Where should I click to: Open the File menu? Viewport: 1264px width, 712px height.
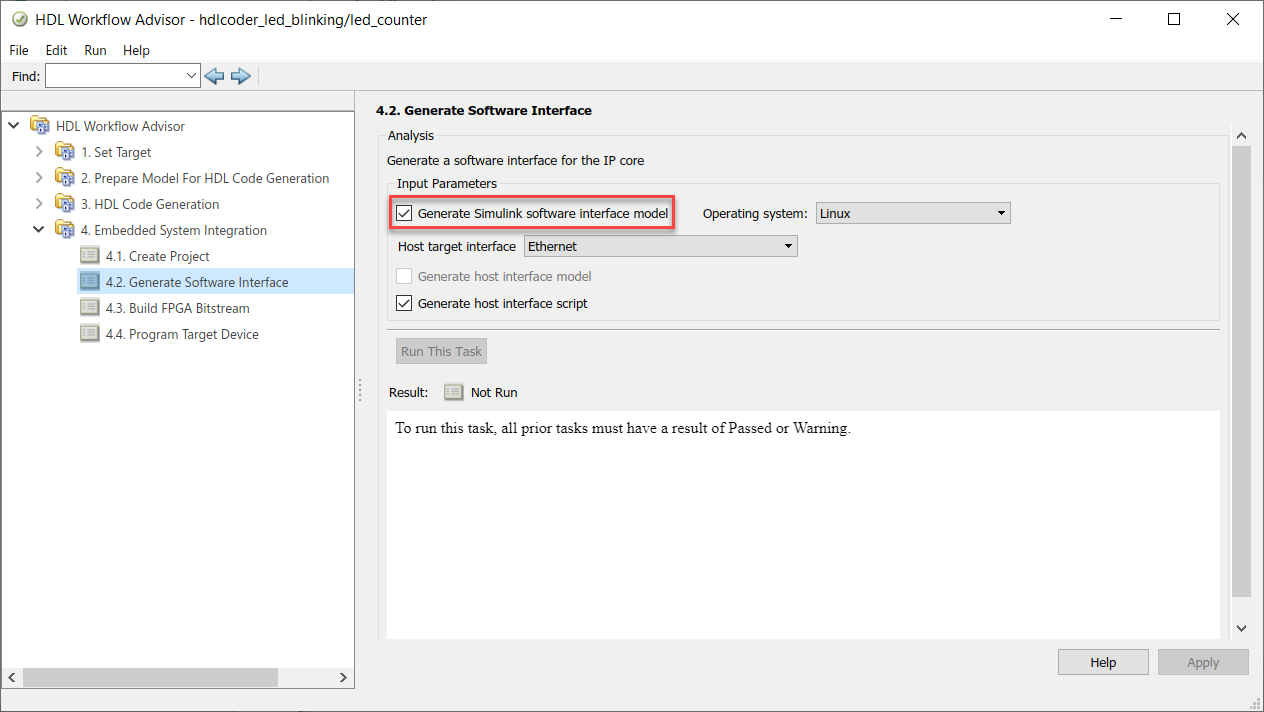18,50
